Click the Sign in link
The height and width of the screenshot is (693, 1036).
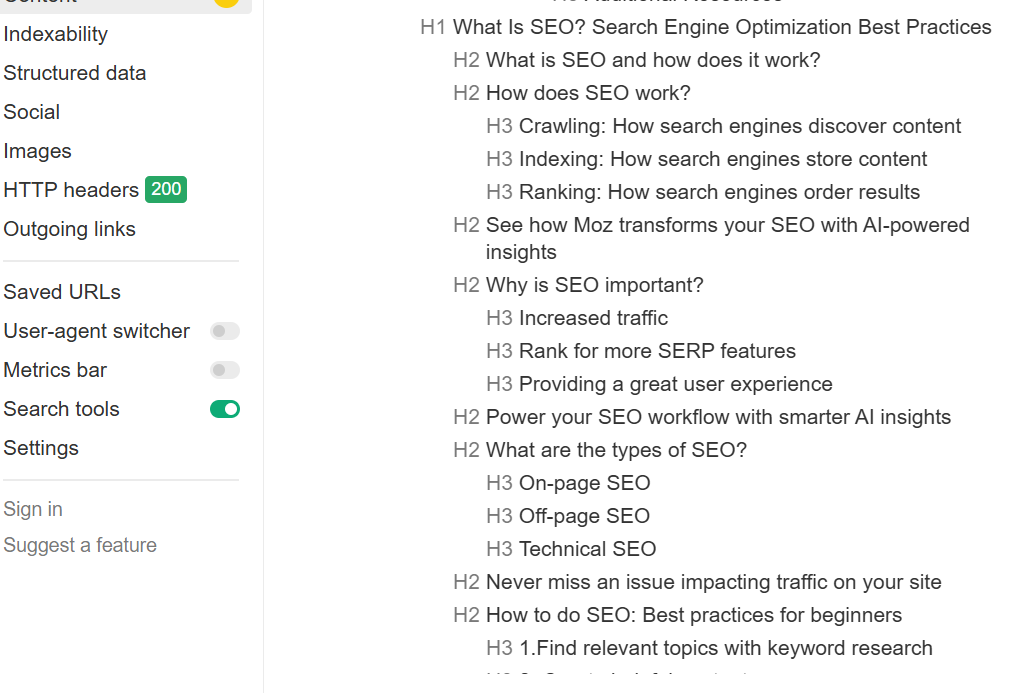(33, 509)
